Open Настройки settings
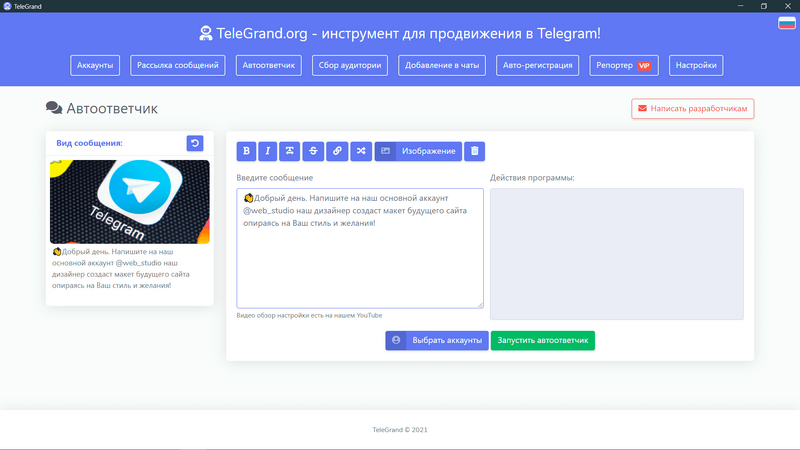The width and height of the screenshot is (800, 450). tap(696, 65)
